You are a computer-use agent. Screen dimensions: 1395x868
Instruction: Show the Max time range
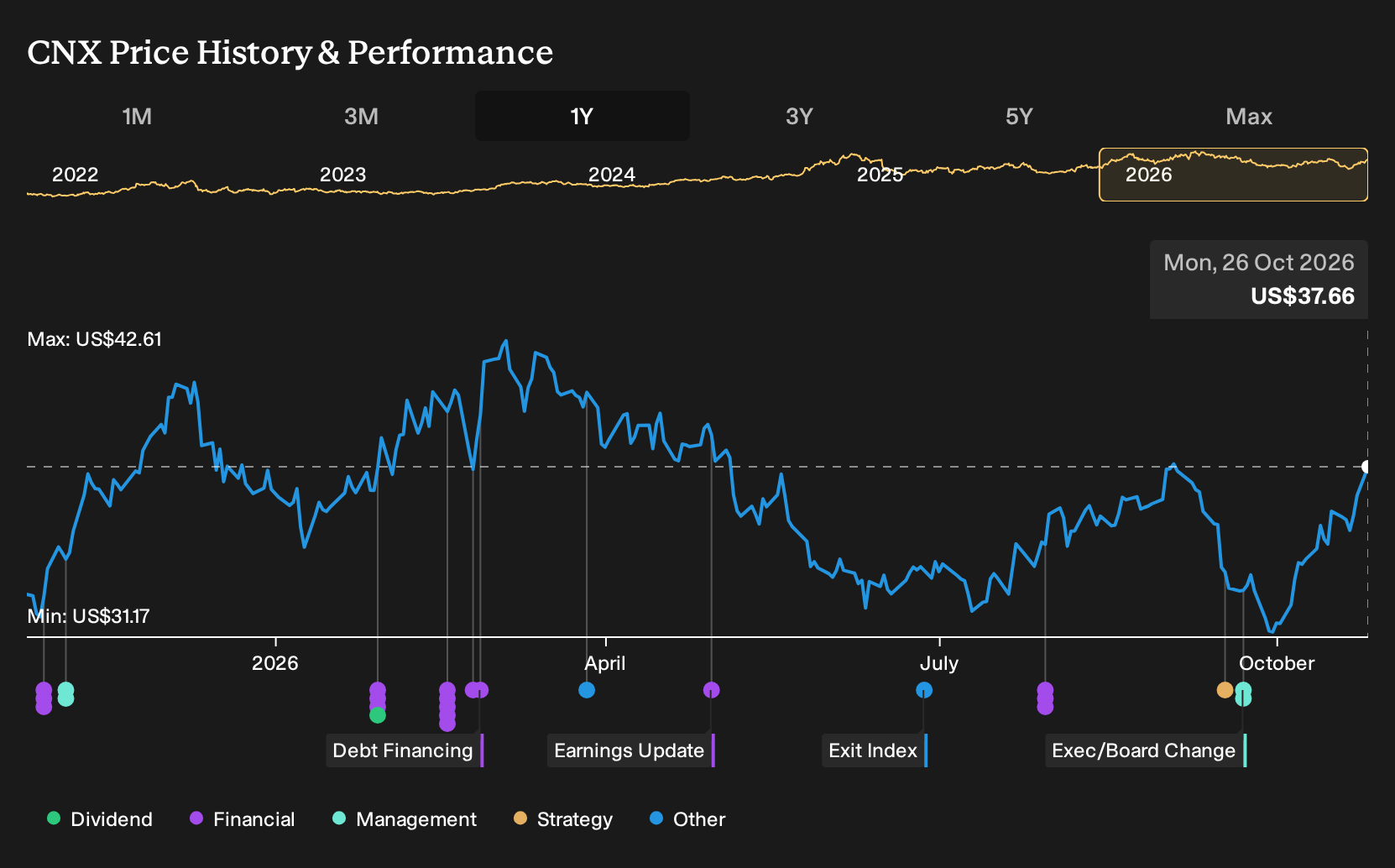[1249, 116]
